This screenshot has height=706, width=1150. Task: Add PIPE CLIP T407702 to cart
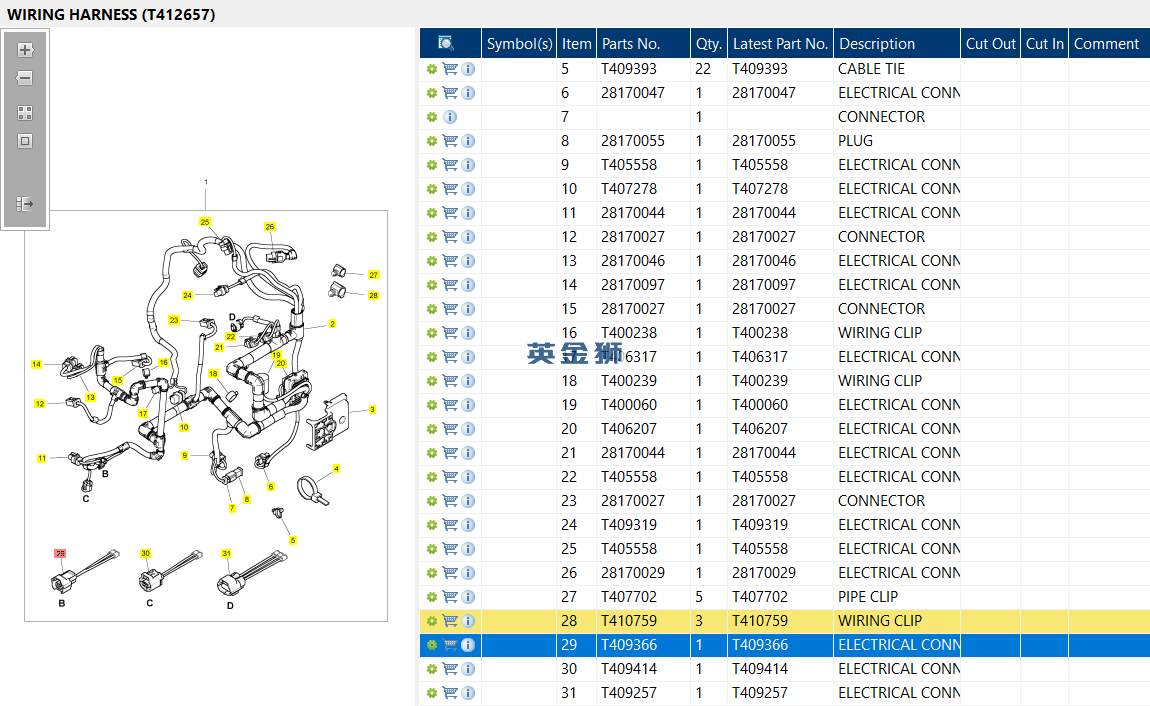(x=450, y=597)
